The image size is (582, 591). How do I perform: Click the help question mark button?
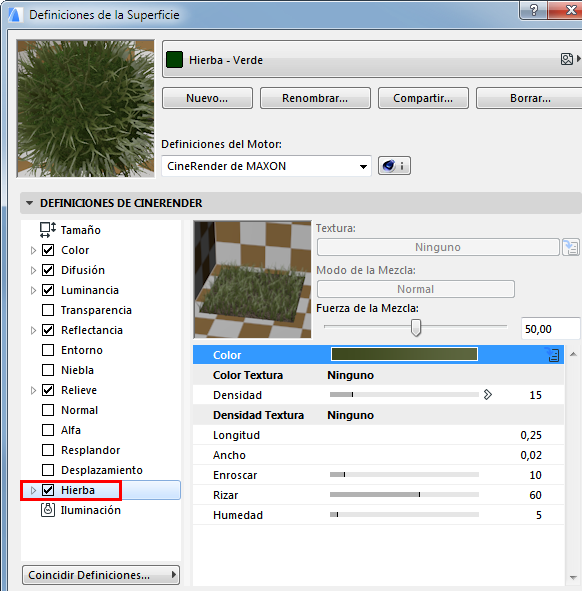click(533, 9)
